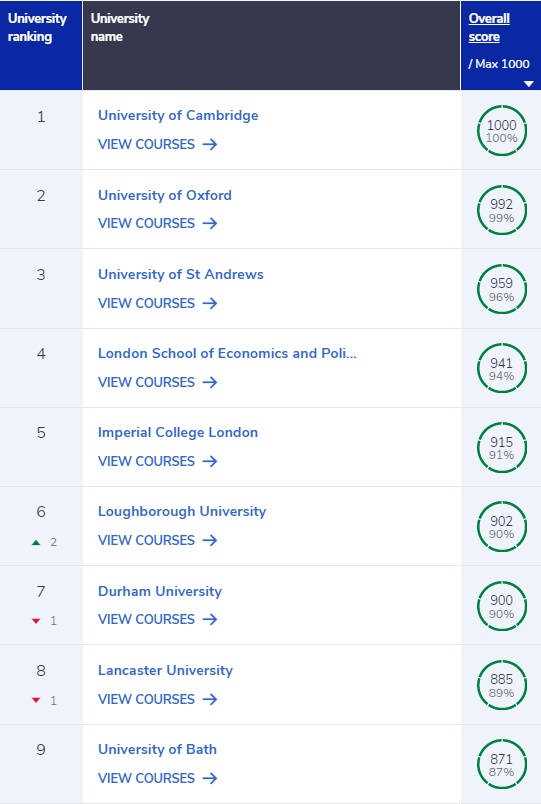Viewport: 541px width, 804px height.
Task: Click the 1000 score circle for Cambridge
Action: (x=502, y=131)
